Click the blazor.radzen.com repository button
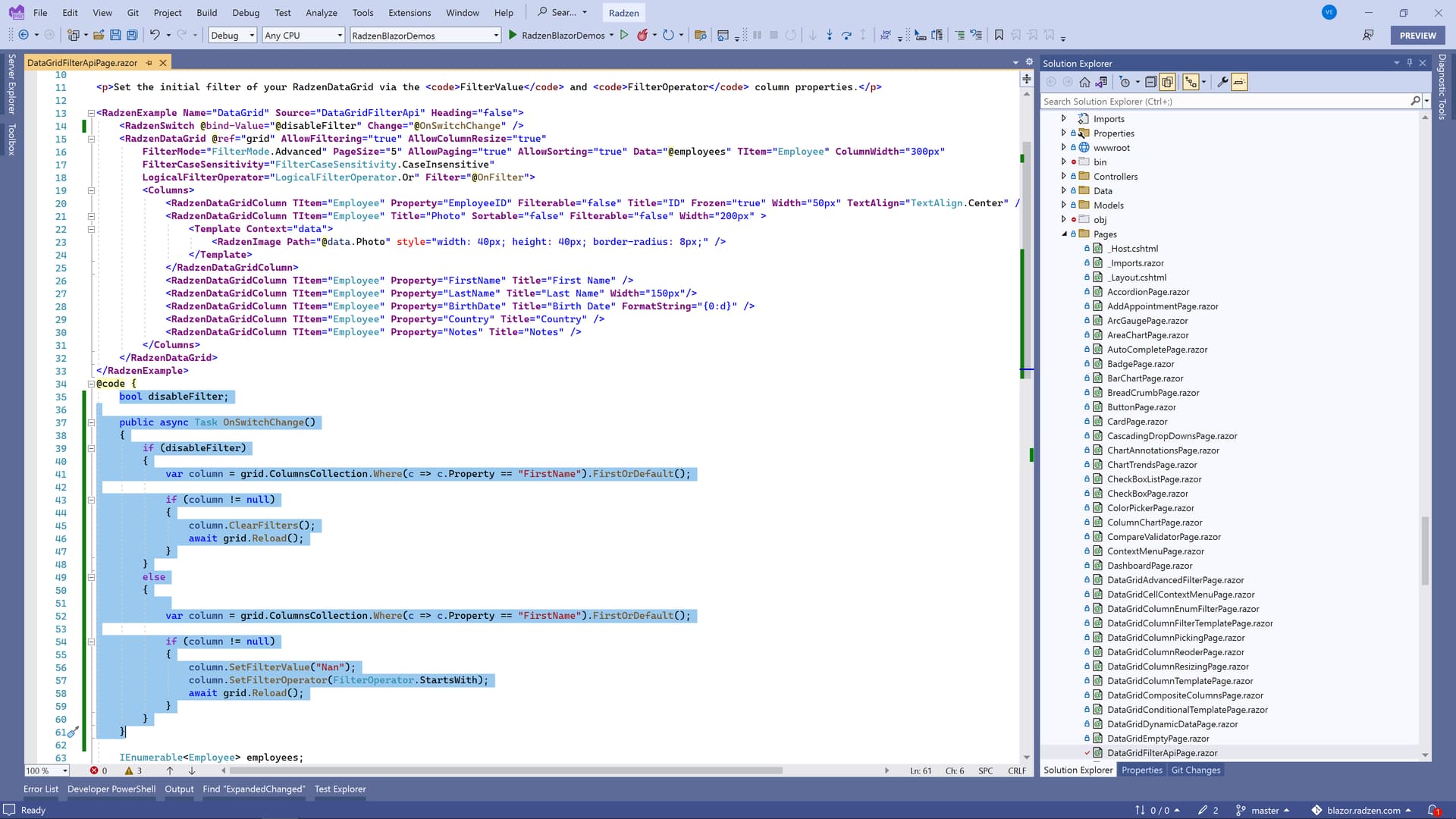This screenshot has width=1456, height=819. click(1361, 810)
